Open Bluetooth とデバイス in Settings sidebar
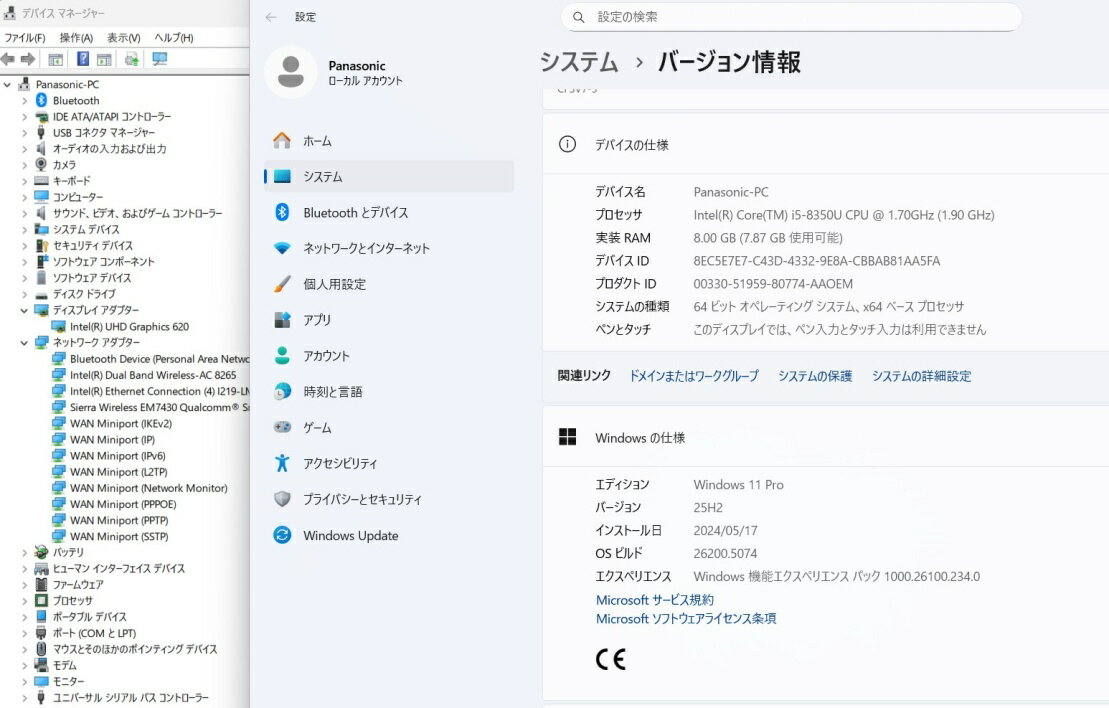The image size is (1109, 708). pos(355,212)
